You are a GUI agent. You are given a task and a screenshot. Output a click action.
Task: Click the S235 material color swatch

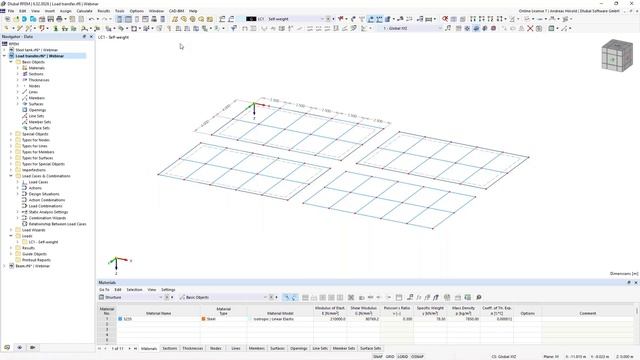(x=120, y=319)
